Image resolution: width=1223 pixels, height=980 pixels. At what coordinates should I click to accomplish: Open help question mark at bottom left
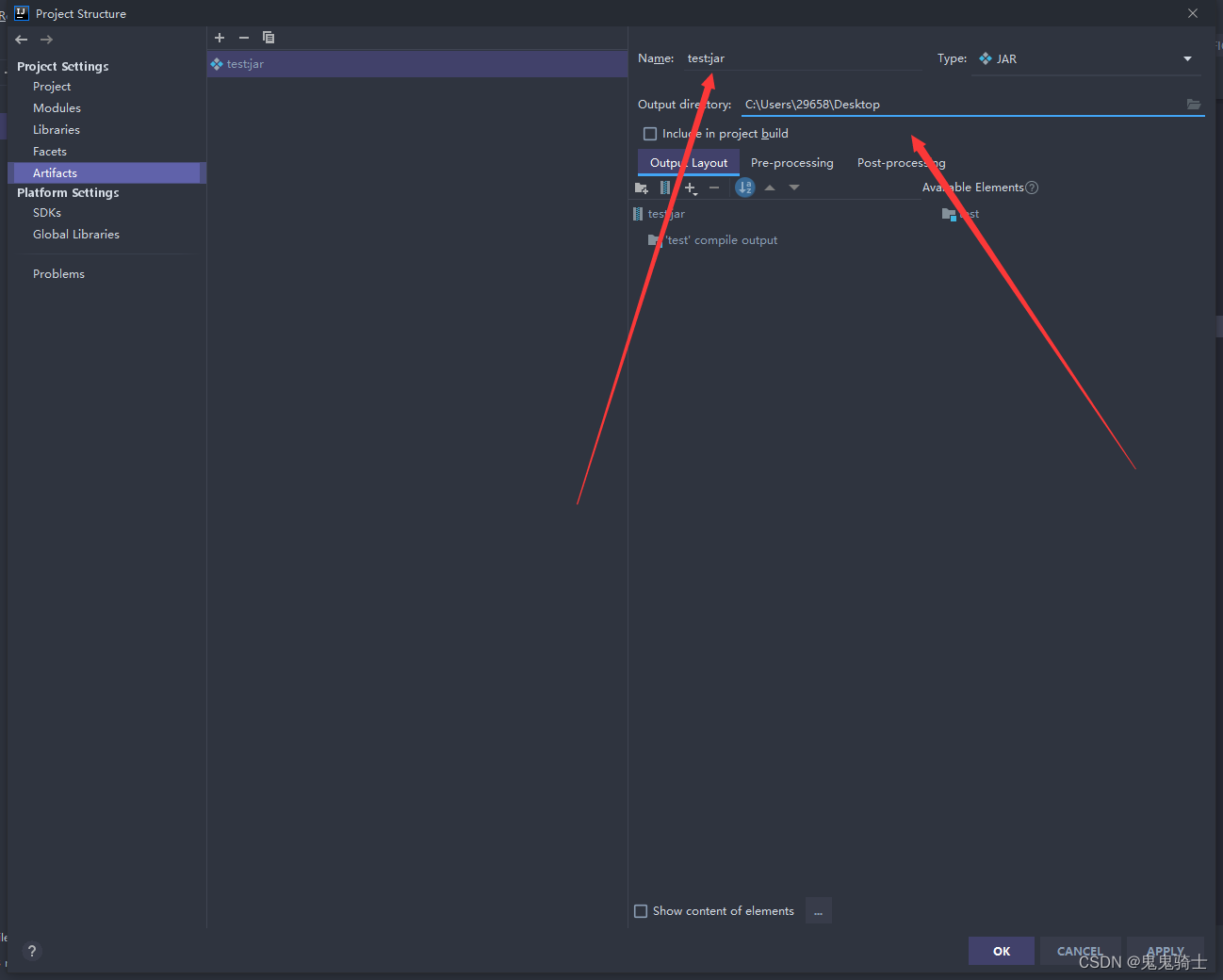pyautogui.click(x=32, y=951)
